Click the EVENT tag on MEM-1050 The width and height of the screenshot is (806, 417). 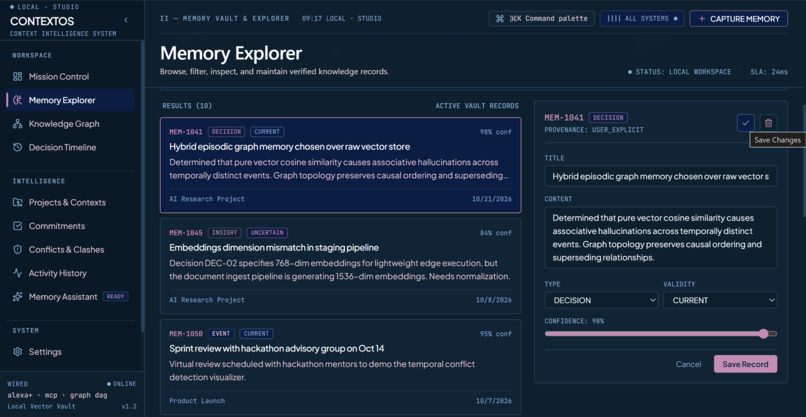pyautogui.click(x=221, y=334)
